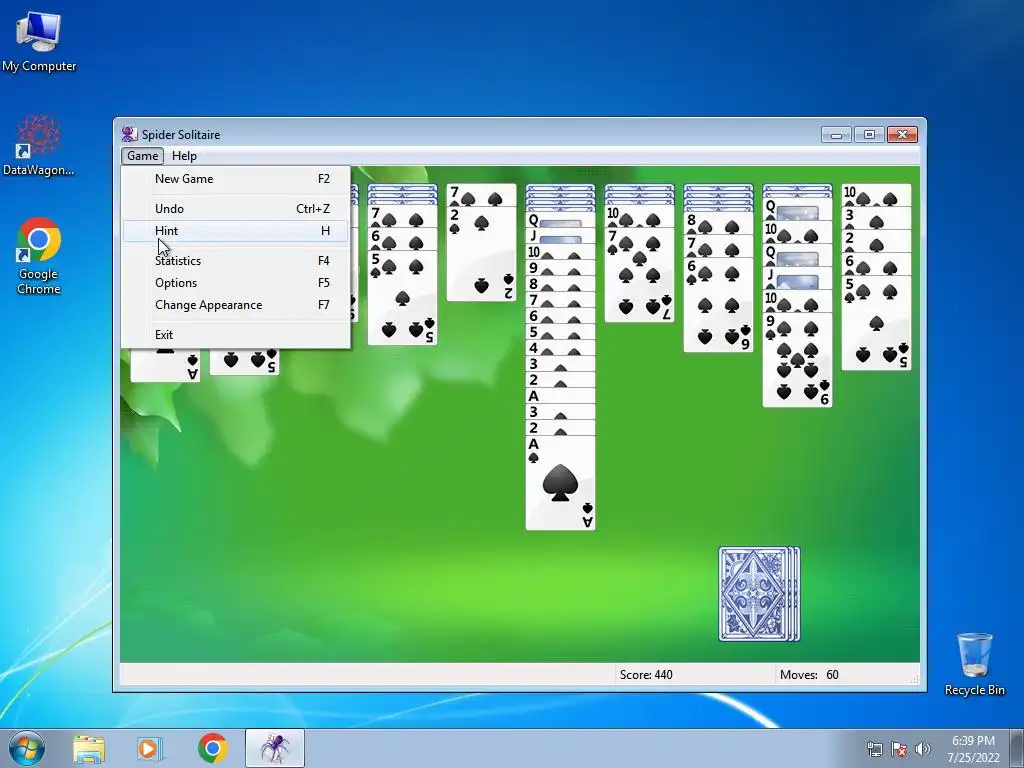
Task: Open the Help menu
Action: (184, 155)
